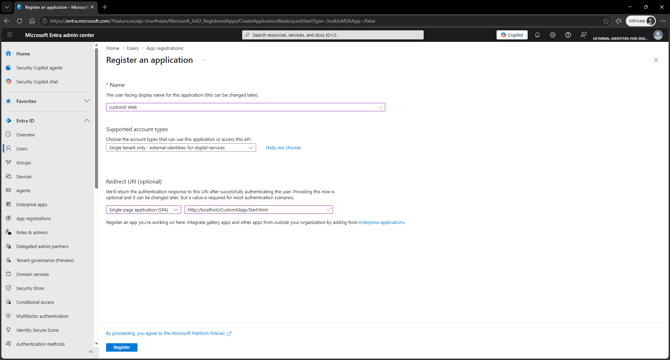
Task: Close the Register an application blade
Action: (x=656, y=60)
